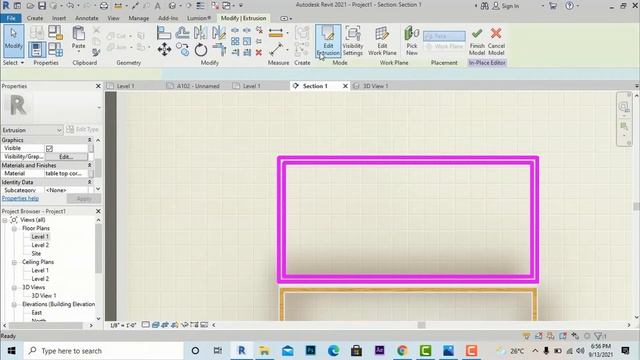640x360 pixels.
Task: Click the Windows search box
Action: tap(104, 351)
